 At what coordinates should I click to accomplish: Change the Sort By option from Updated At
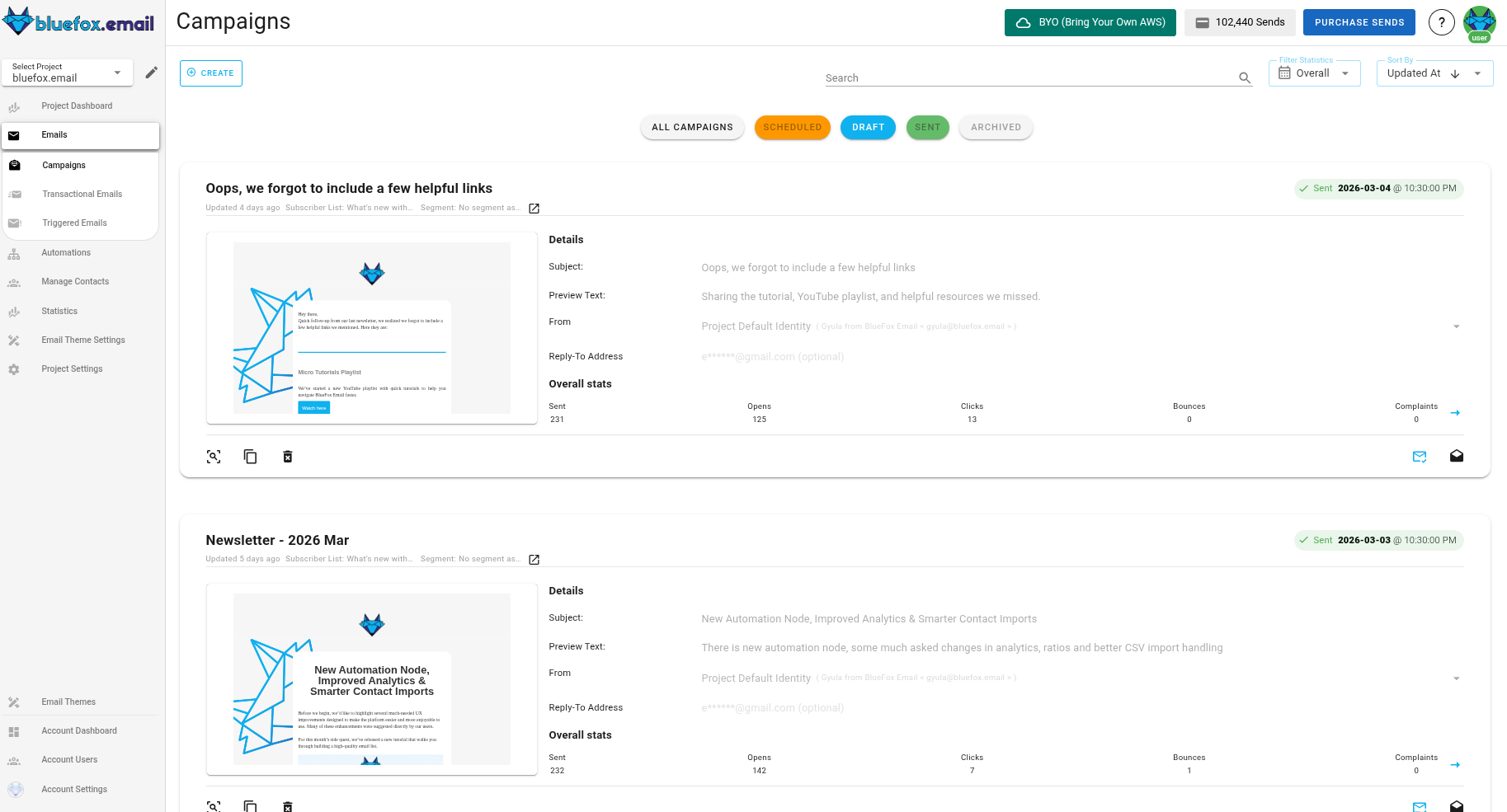click(1477, 73)
